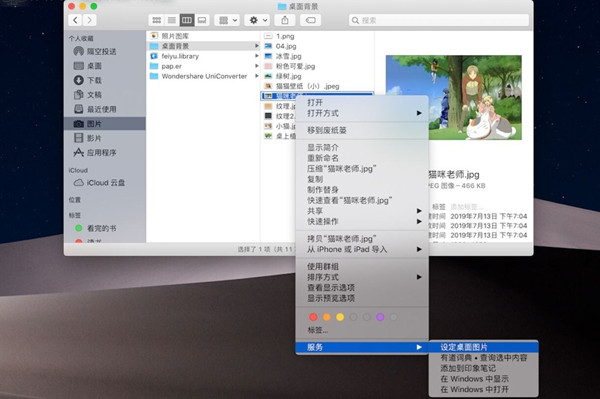Viewport: 600px width, 399px height.
Task: Expand the feiyu.library arrow
Action: coord(256,56)
